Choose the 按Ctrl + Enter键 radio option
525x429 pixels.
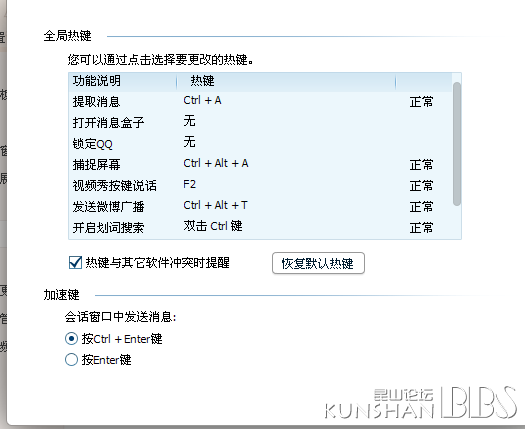(x=71, y=339)
